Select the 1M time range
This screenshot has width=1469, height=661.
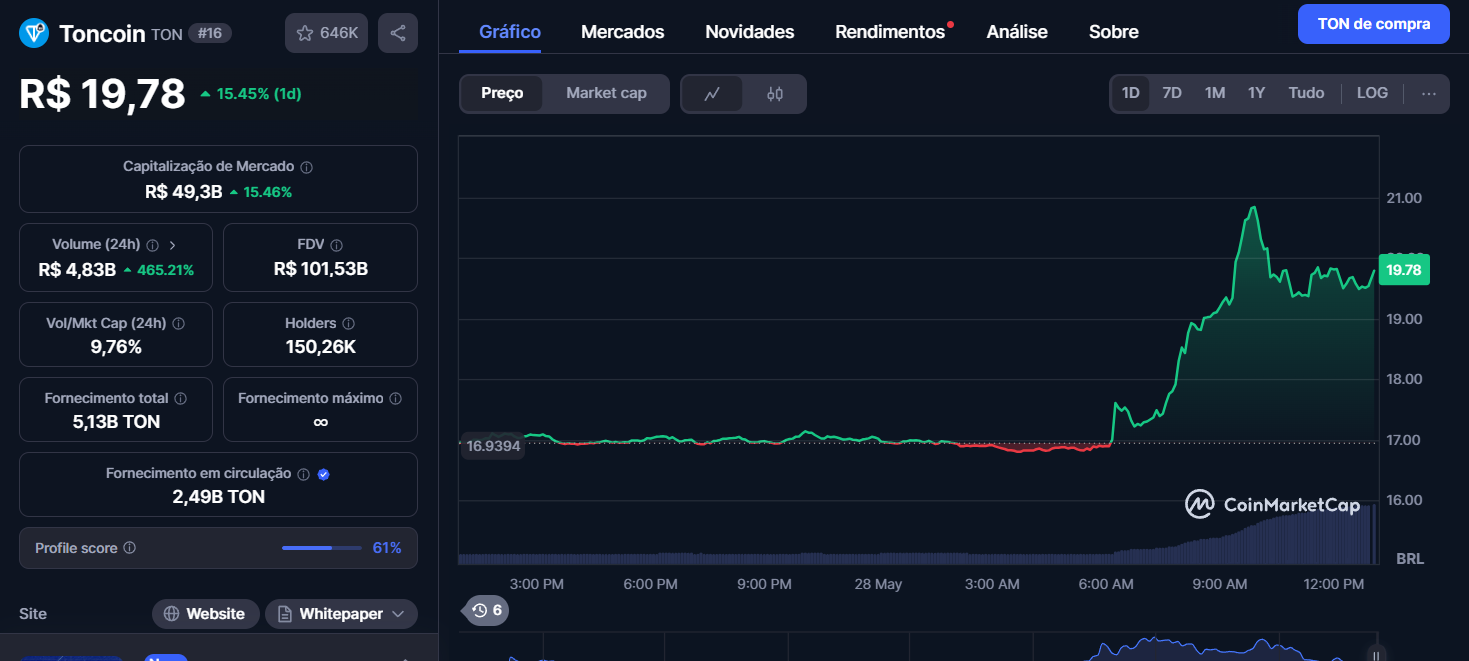tap(1215, 93)
